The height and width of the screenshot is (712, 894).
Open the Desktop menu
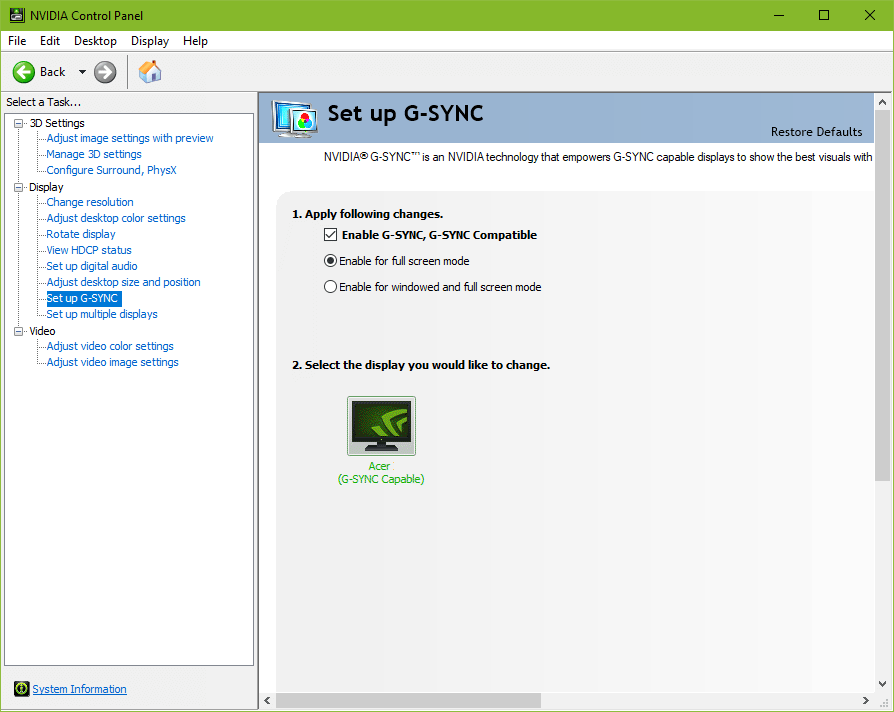95,41
